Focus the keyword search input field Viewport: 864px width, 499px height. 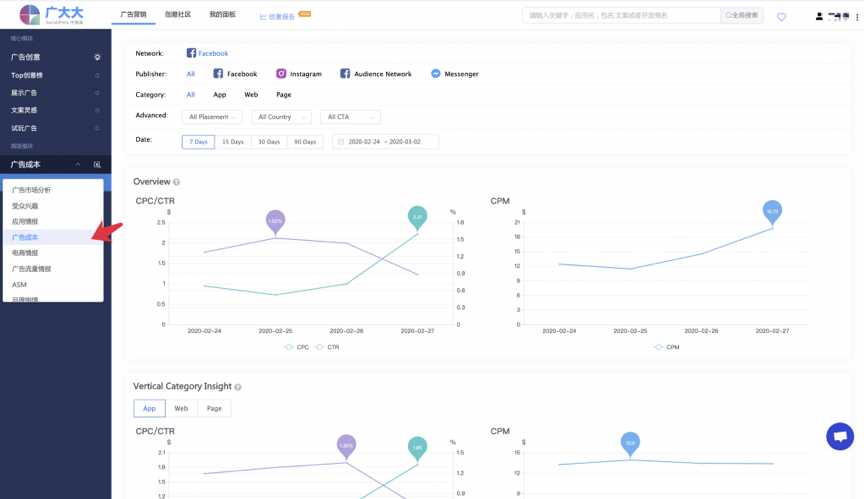tap(621, 15)
